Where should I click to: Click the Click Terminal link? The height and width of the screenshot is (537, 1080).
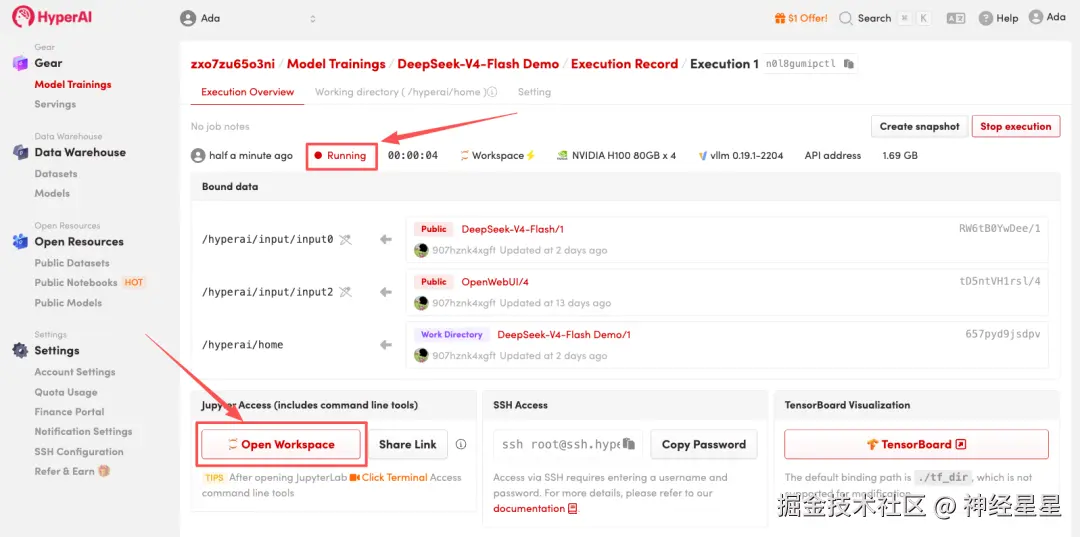tap(395, 477)
